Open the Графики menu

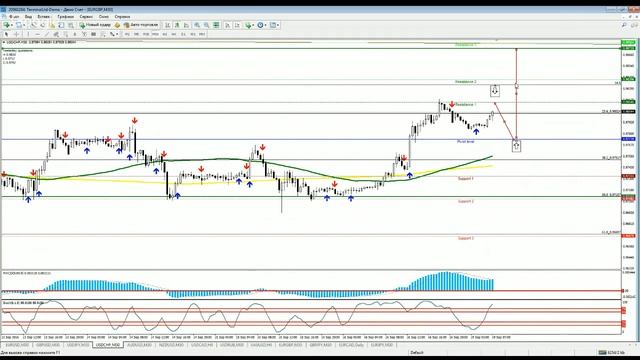(x=65, y=17)
